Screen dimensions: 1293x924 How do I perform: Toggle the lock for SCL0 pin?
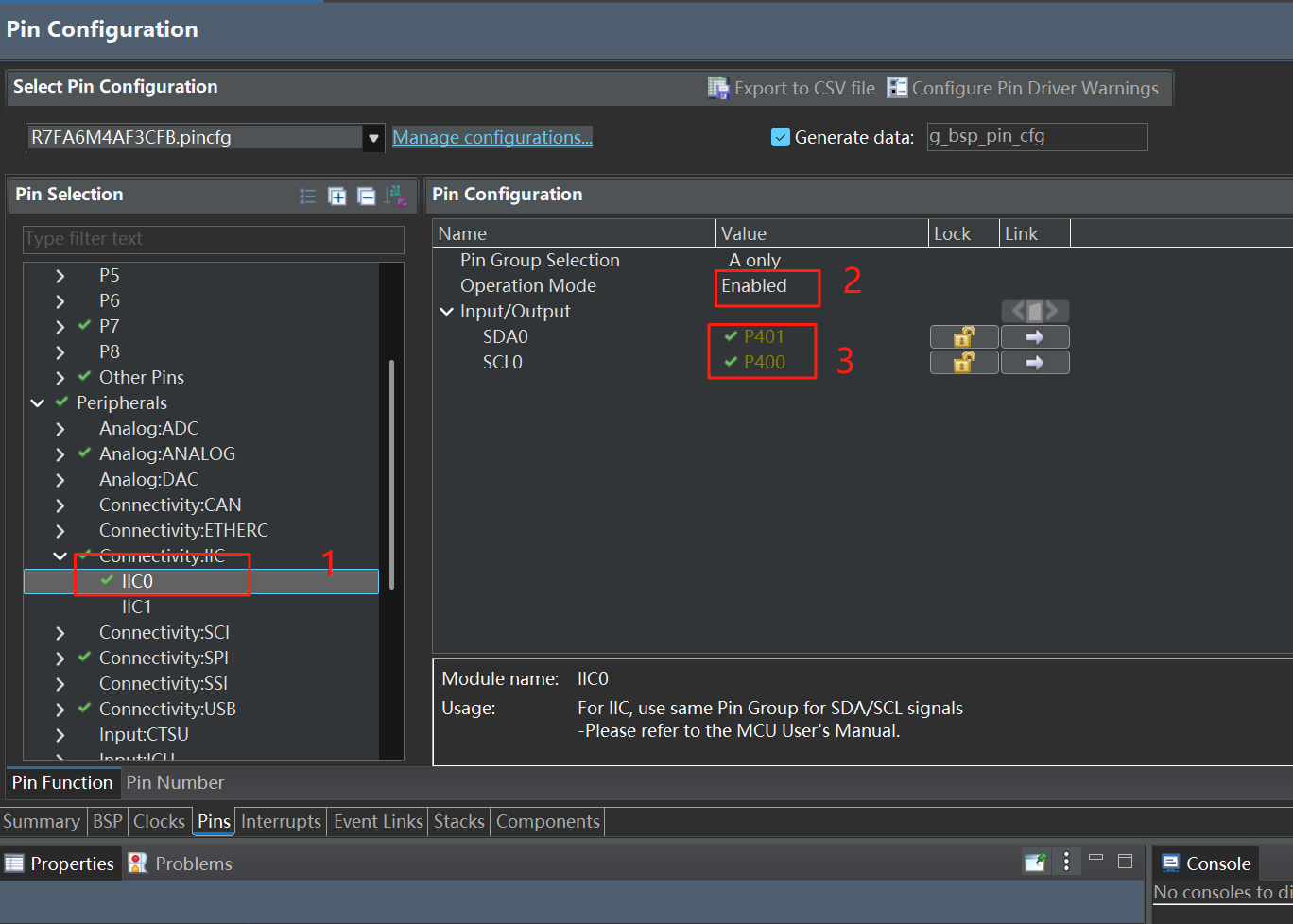pyautogui.click(x=963, y=362)
